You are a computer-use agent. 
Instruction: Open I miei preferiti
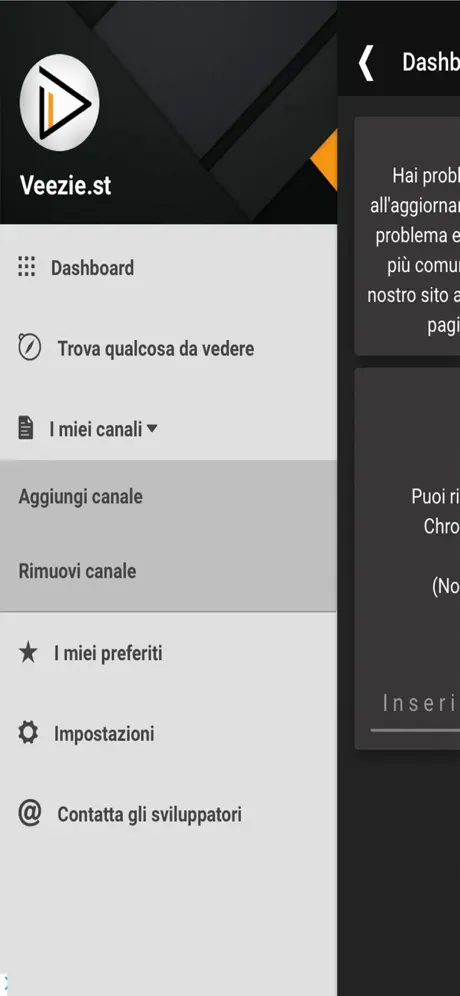click(168, 653)
